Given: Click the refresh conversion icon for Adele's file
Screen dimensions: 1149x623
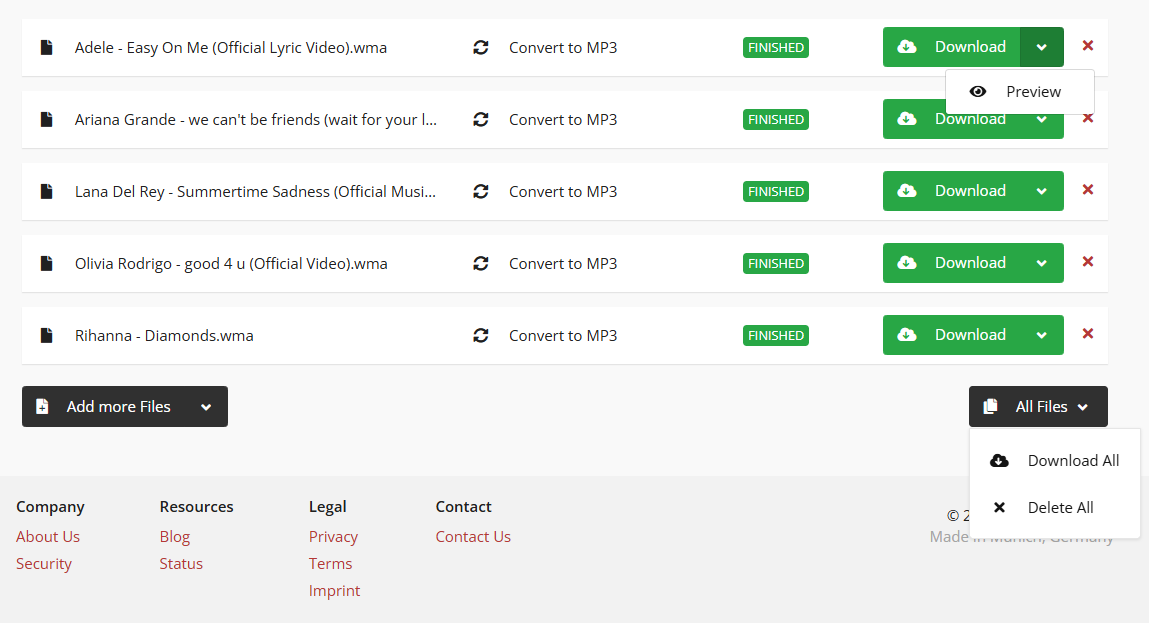Looking at the screenshot, I should point(481,47).
